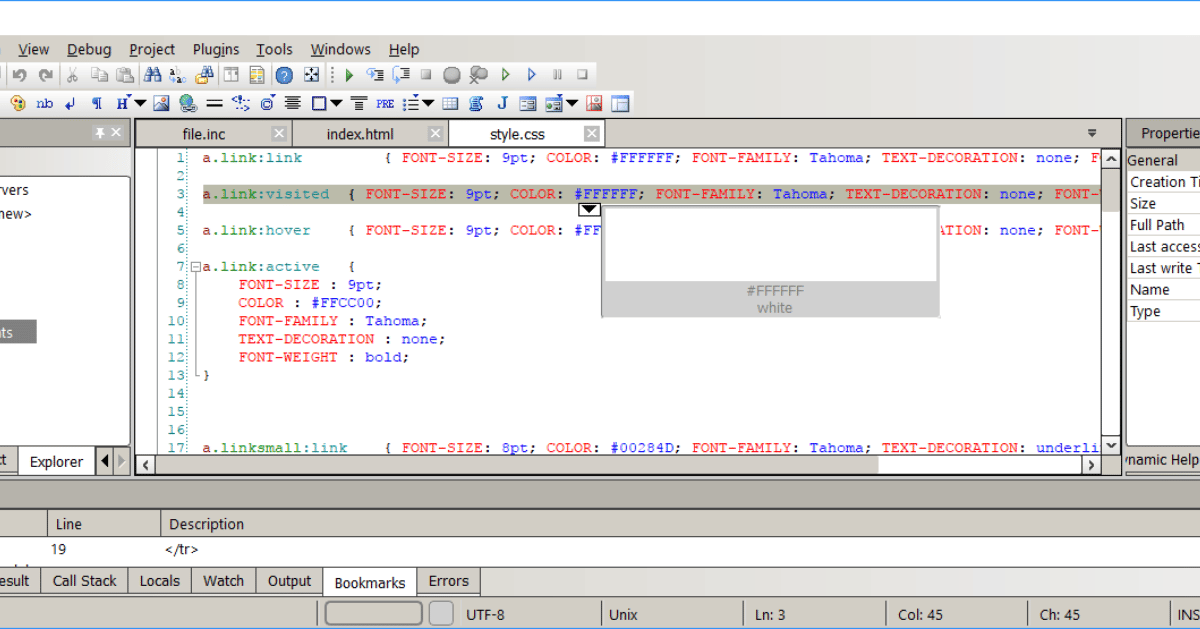Open the div box dropdown arrow
This screenshot has width=1200, height=629.
[336, 103]
